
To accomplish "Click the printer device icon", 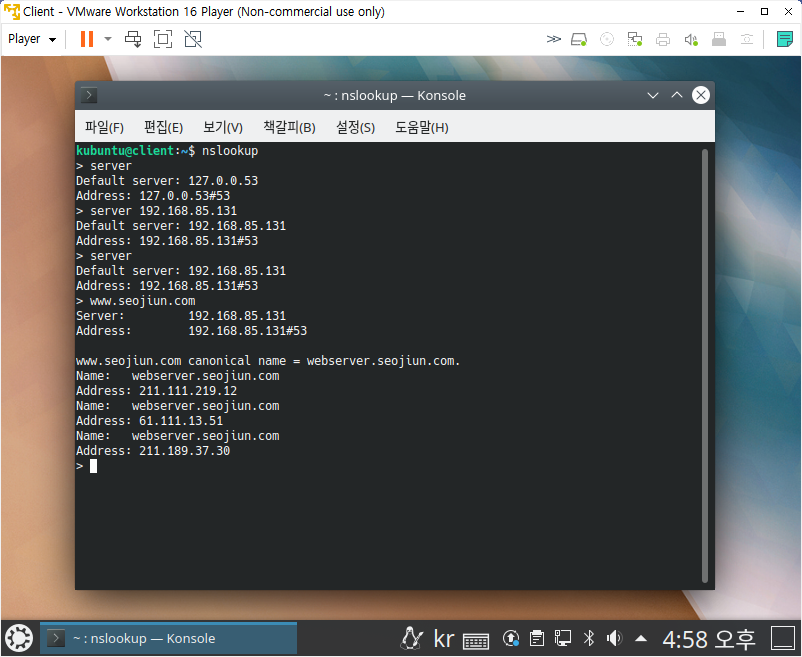I will [663, 39].
